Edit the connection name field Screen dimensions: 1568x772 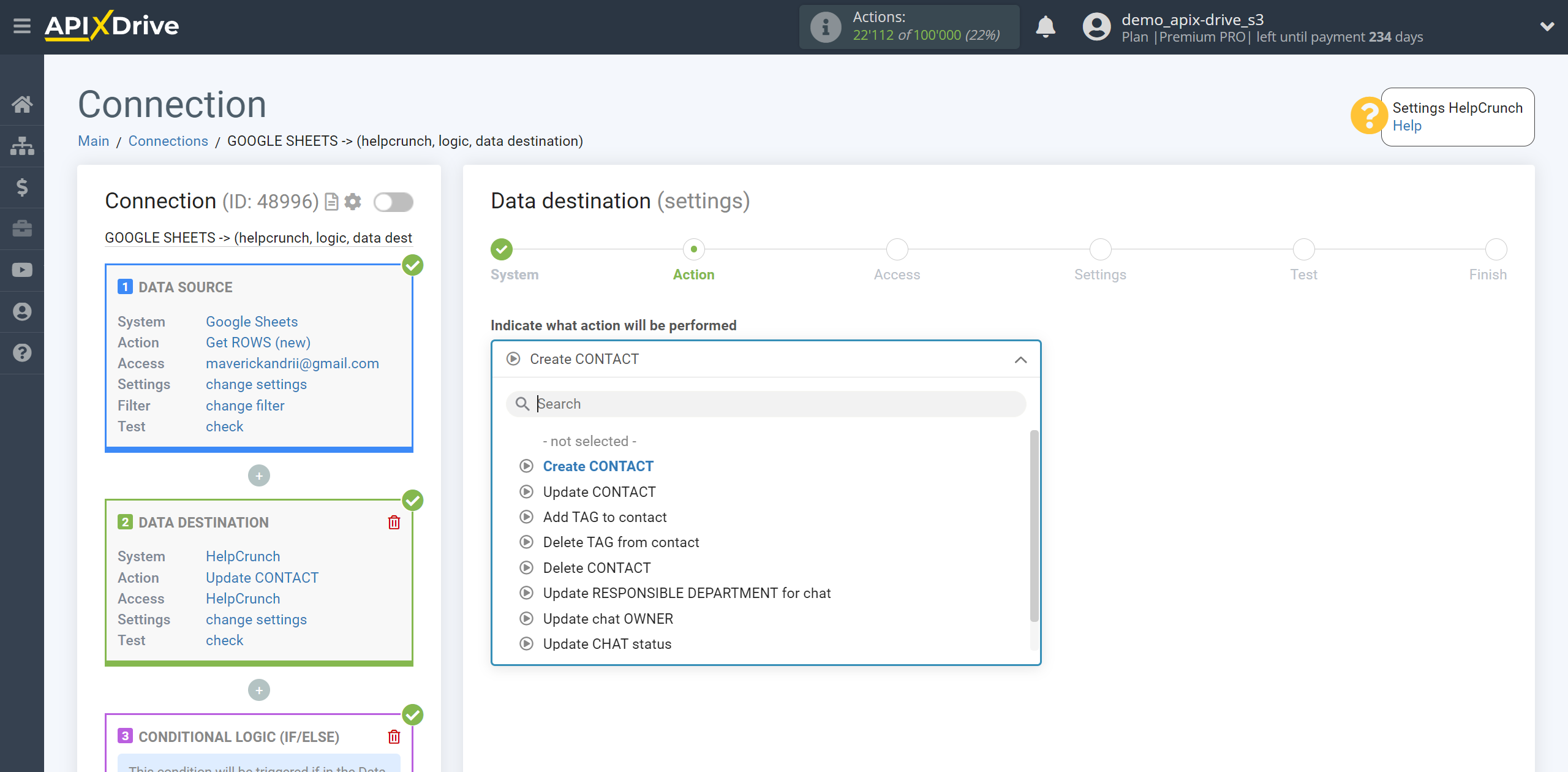258,238
